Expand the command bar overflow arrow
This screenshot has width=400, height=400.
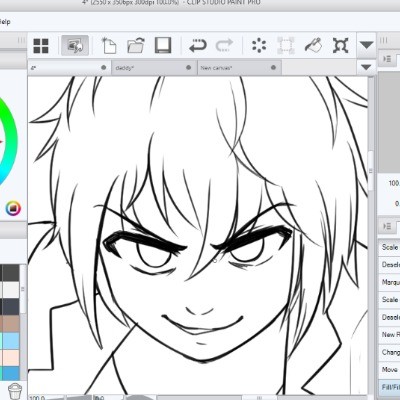click(366, 45)
